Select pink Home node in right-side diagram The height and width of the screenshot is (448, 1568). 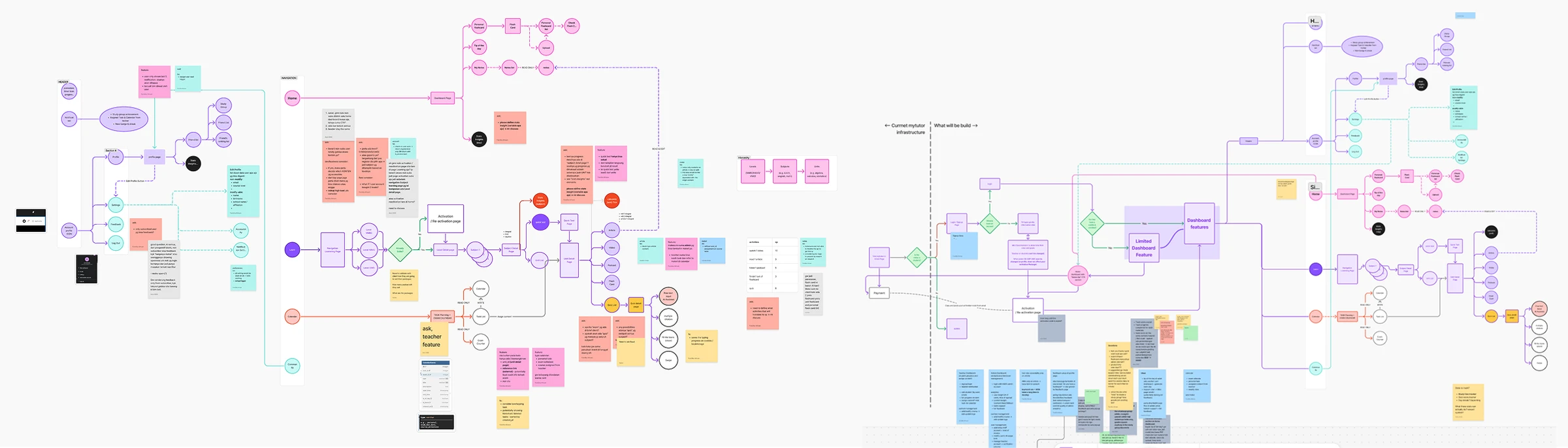(1316, 194)
